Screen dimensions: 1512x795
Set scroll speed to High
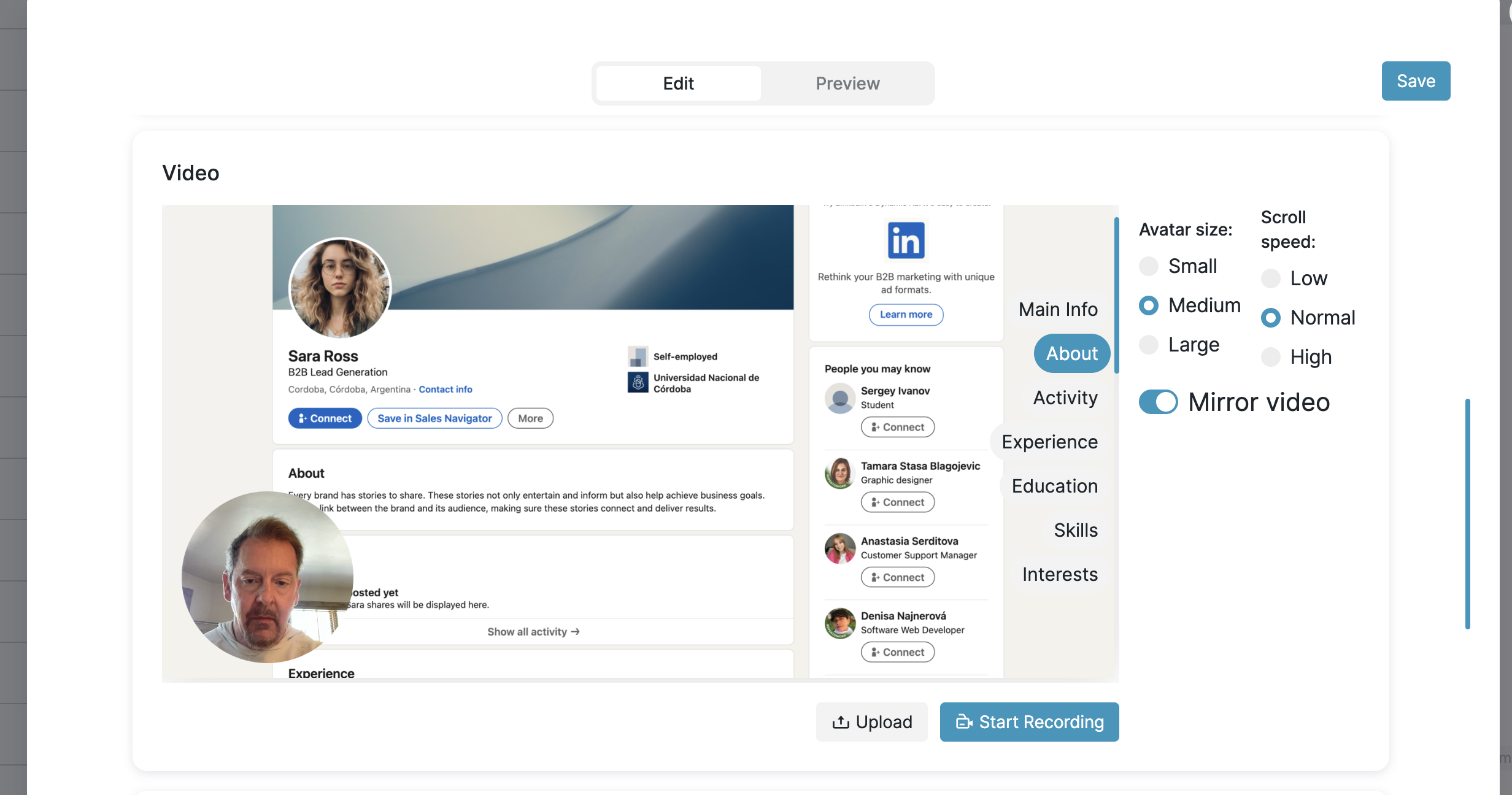click(1270, 357)
